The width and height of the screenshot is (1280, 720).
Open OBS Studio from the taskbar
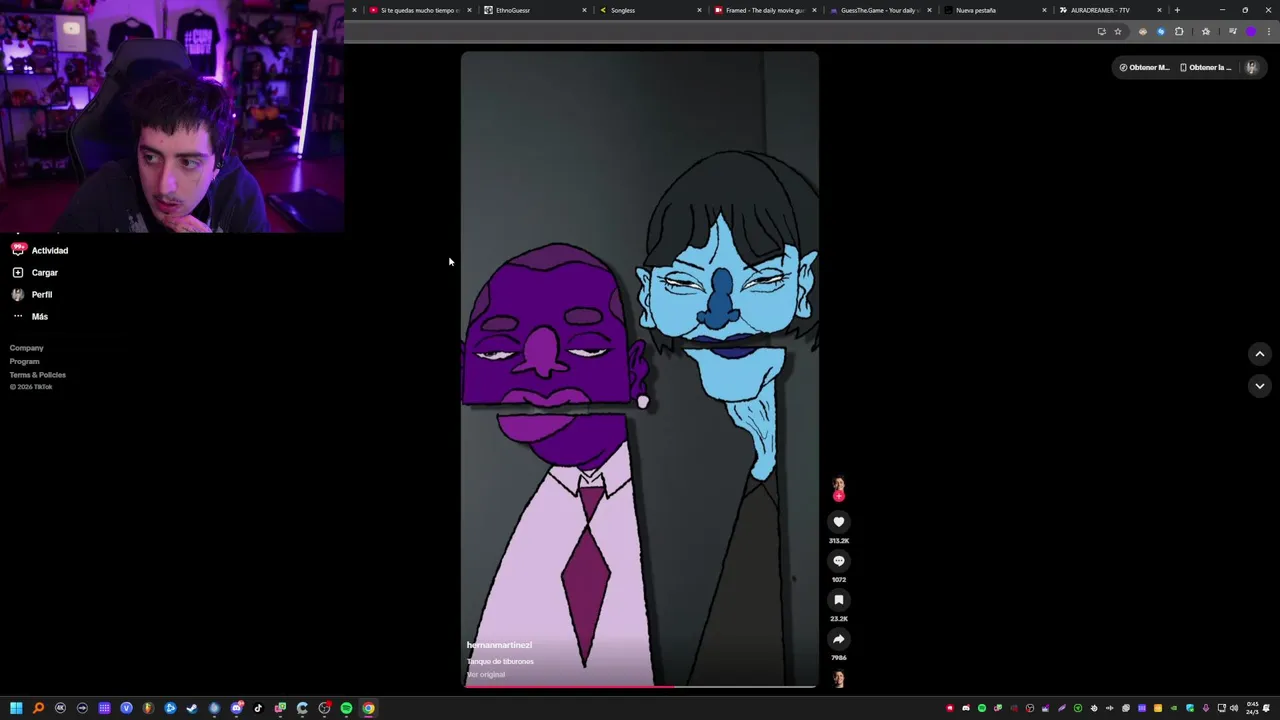click(324, 708)
